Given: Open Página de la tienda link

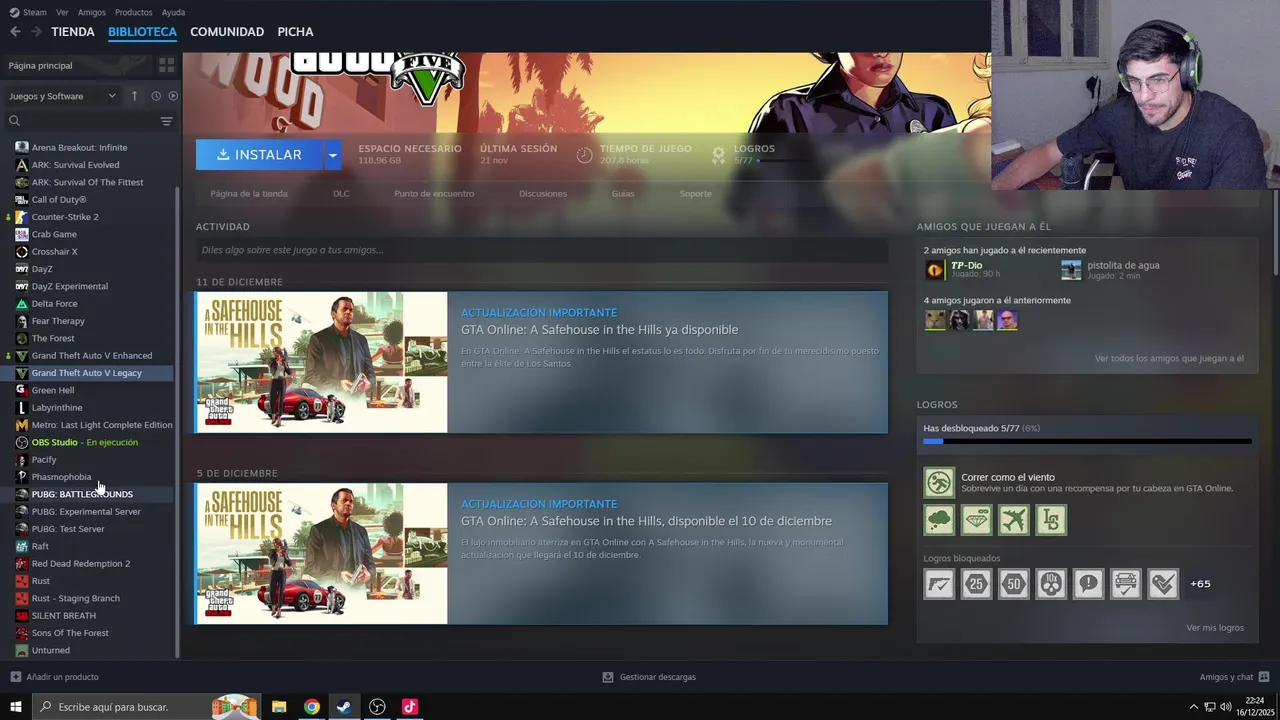Looking at the screenshot, I should [249, 193].
